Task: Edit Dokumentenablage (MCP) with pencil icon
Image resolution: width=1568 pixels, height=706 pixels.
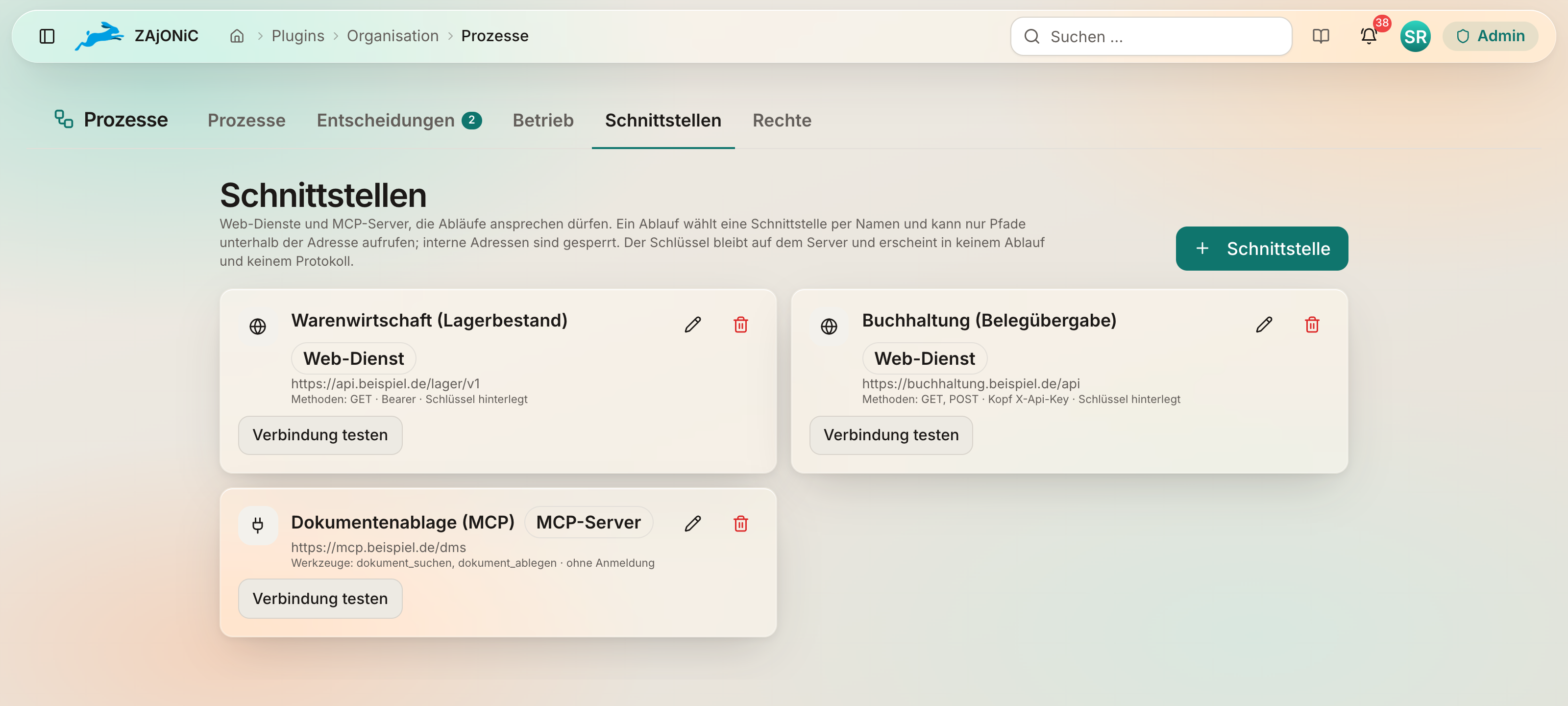Action: click(693, 524)
